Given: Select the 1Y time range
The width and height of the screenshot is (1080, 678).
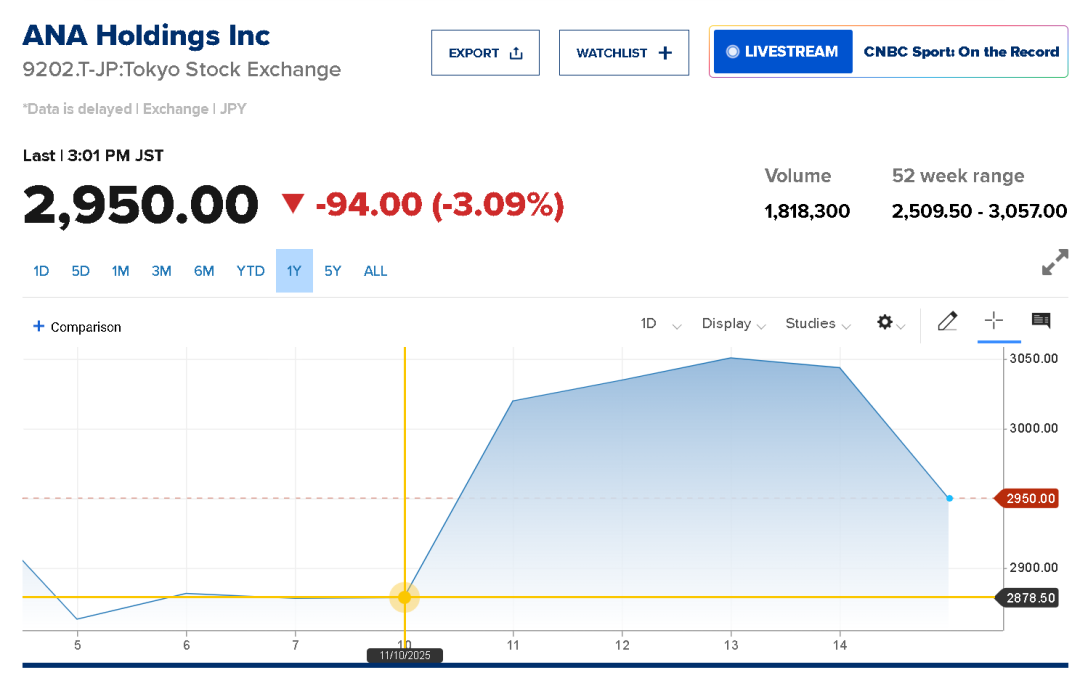Looking at the screenshot, I should (x=294, y=271).
